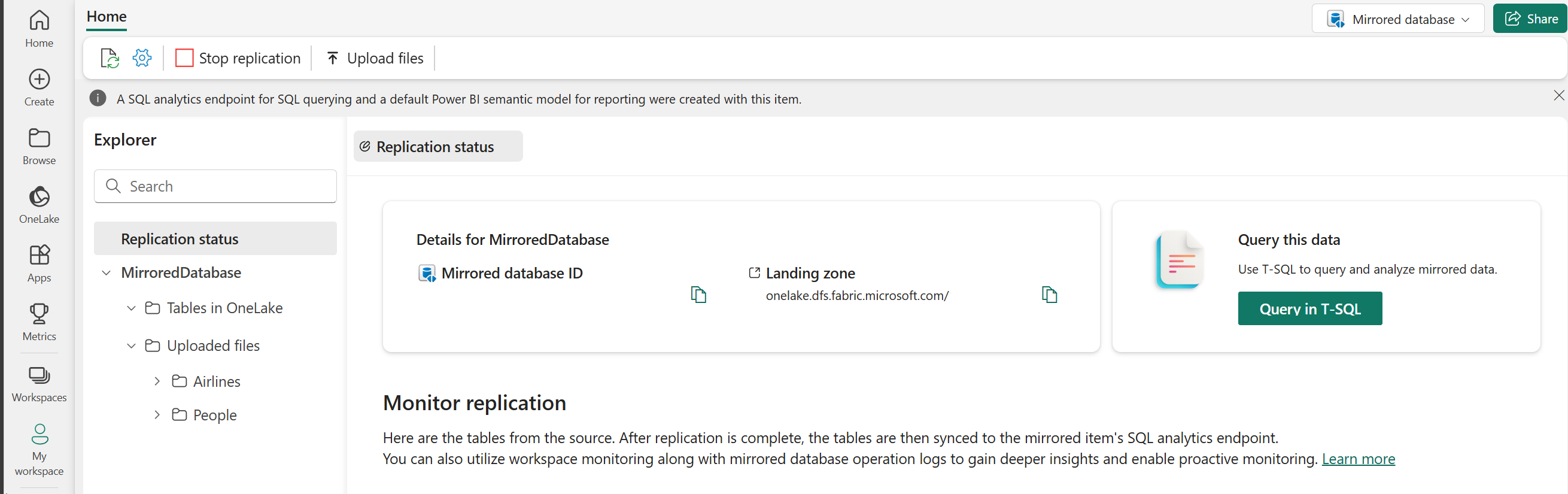Open the Apps section in sidebar
This screenshot has height=494, width=1568.
pyautogui.click(x=39, y=263)
